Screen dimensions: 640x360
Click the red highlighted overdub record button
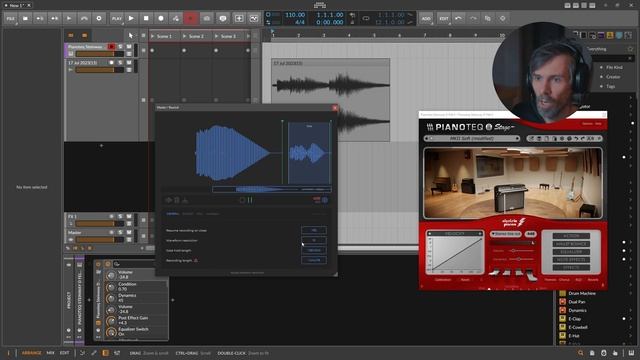pyautogui.click(x=191, y=18)
